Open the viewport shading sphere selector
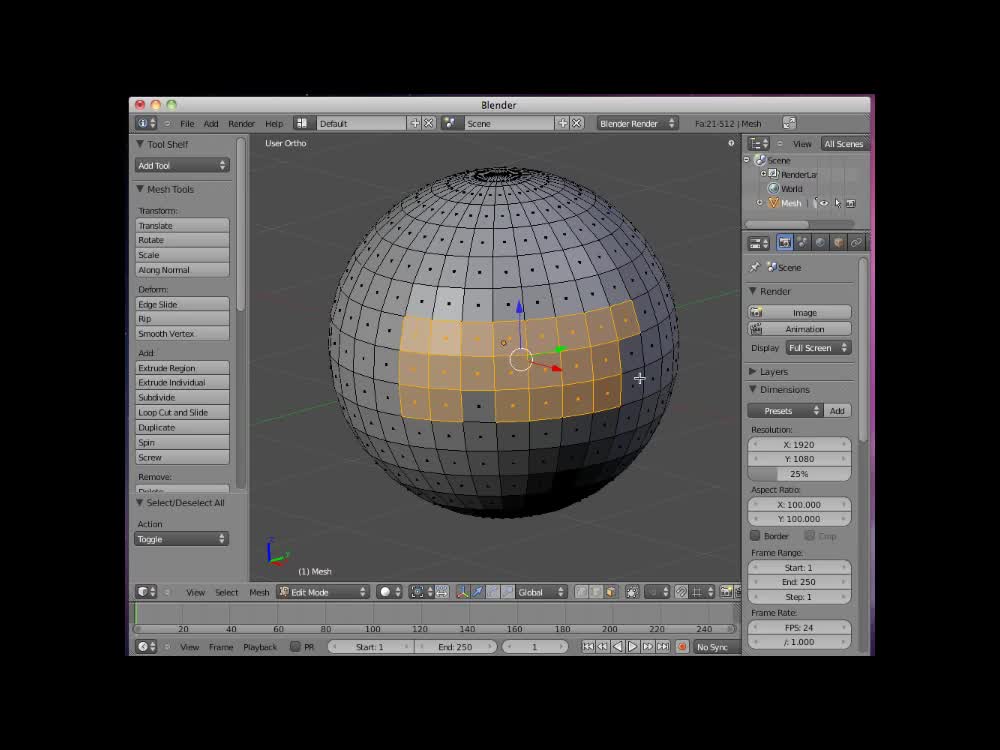This screenshot has width=1000, height=750. (389, 592)
